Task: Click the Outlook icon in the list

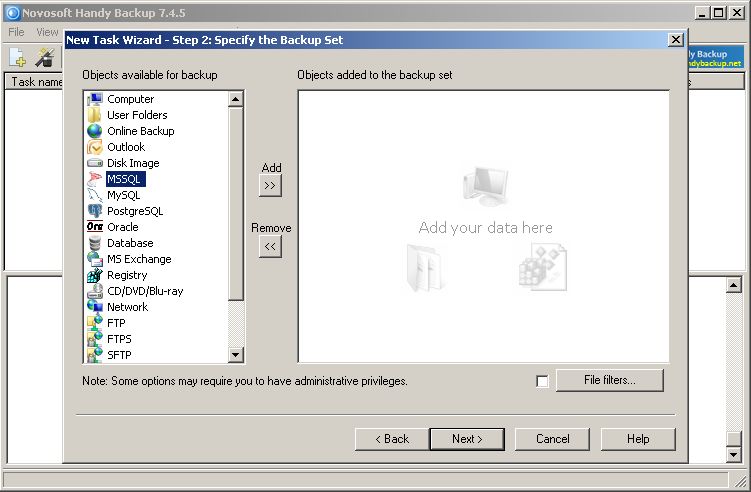Action: [95, 147]
